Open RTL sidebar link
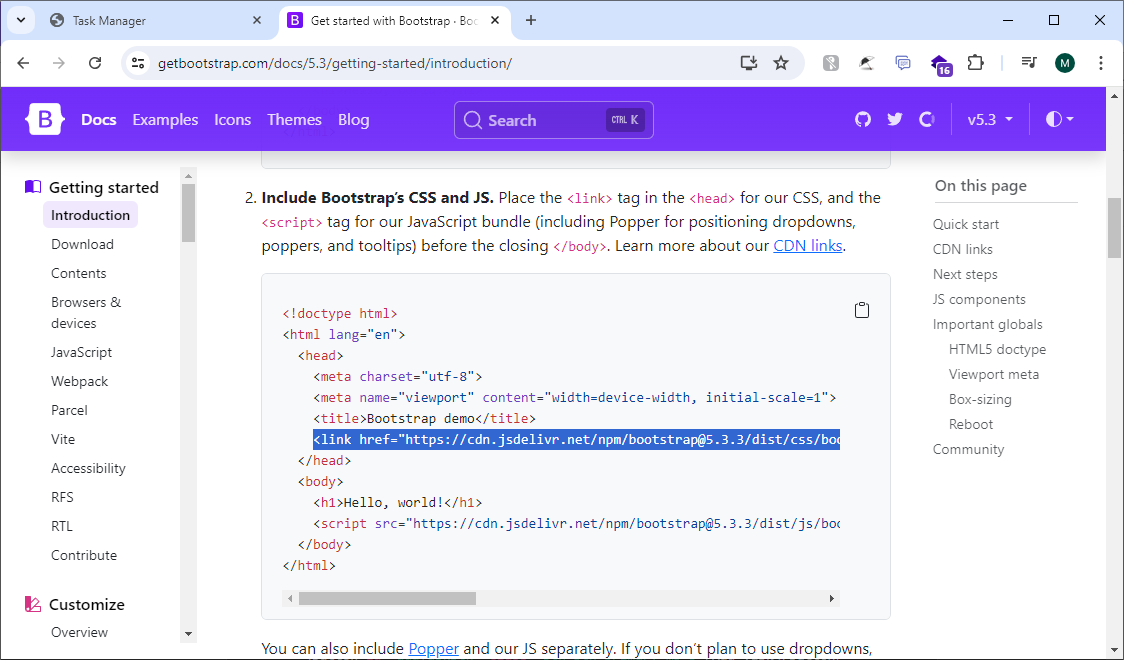 [x=62, y=526]
